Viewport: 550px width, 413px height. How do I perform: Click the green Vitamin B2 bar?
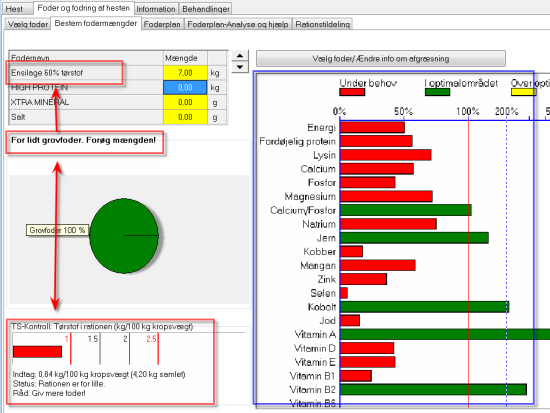click(x=433, y=389)
